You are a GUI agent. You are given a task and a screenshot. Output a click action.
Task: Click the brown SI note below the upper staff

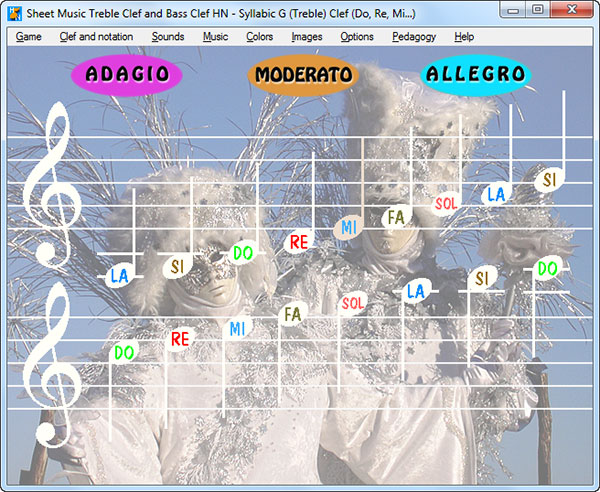click(x=177, y=266)
